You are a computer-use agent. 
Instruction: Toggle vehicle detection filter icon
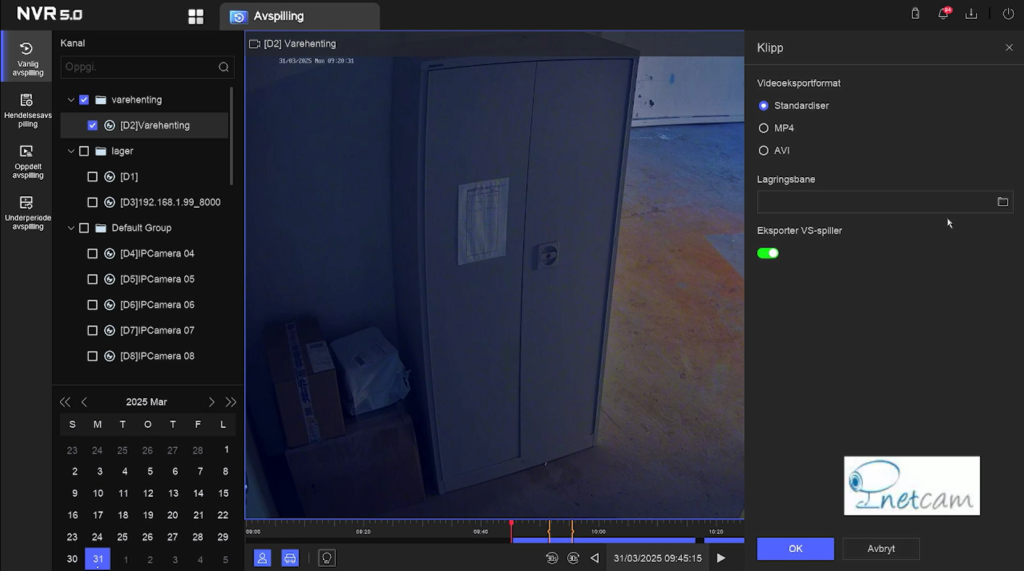click(290, 558)
